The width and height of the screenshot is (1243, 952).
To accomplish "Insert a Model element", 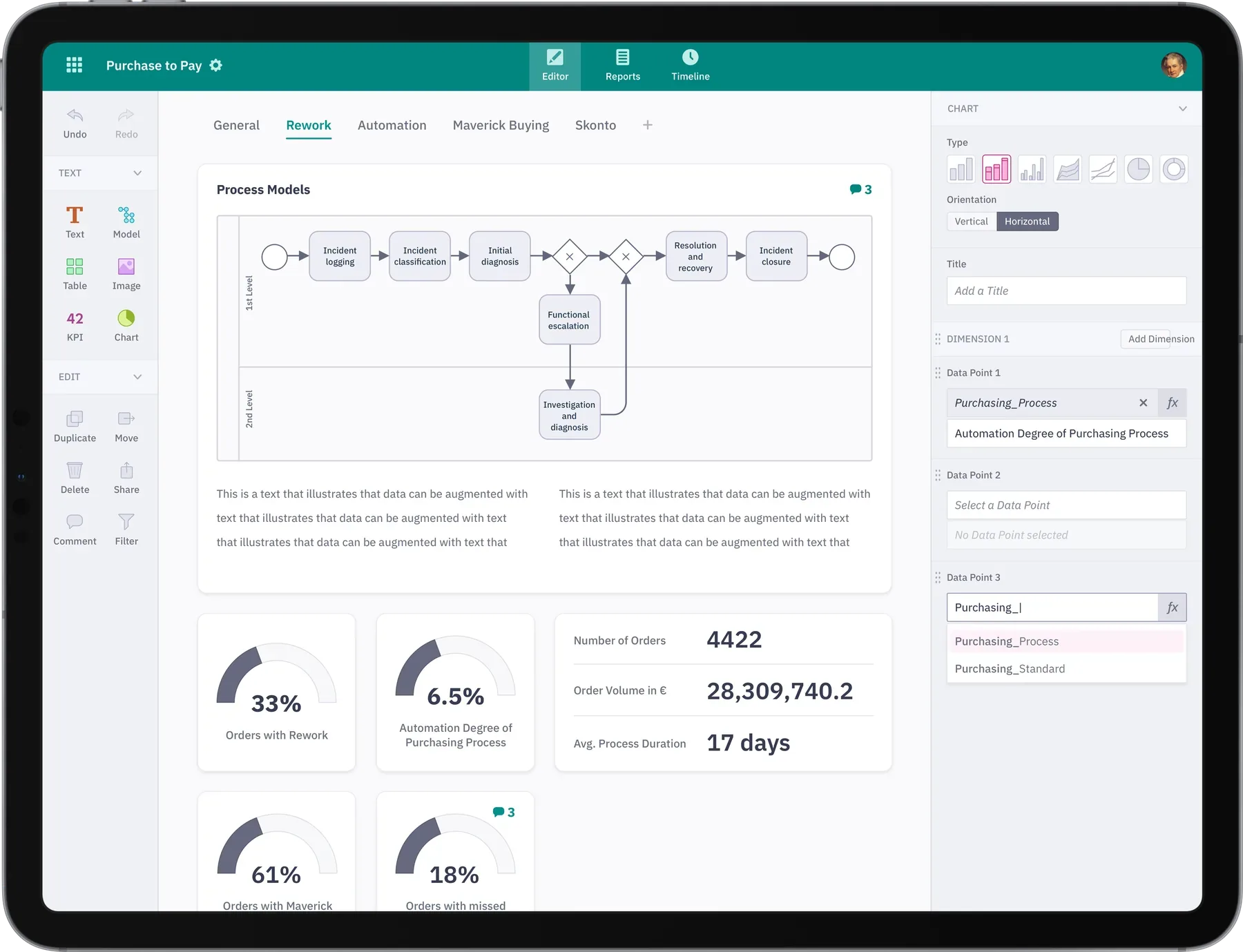I will click(126, 222).
